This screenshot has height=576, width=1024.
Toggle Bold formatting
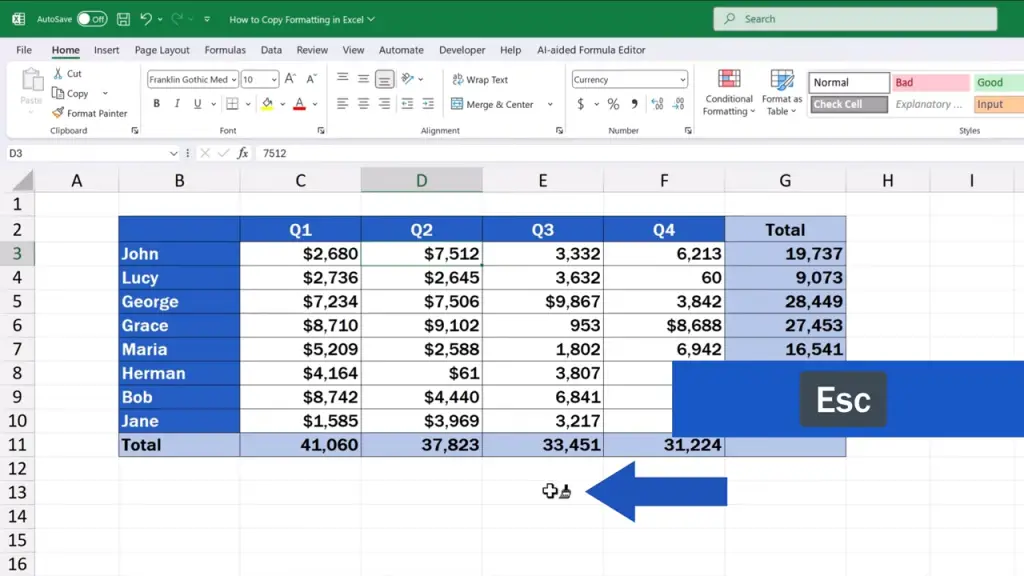point(157,104)
